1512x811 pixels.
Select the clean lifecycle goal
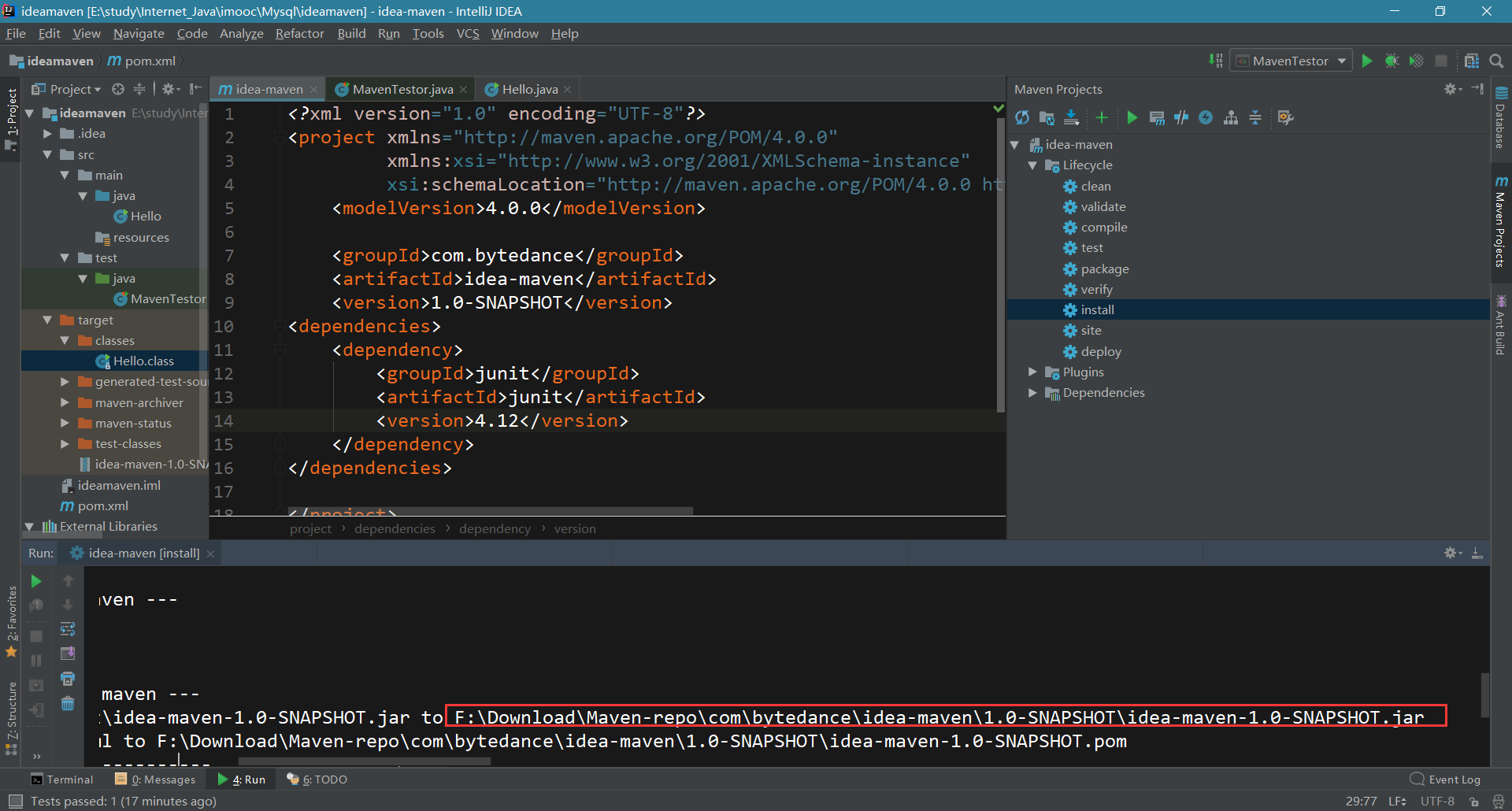(x=1095, y=186)
